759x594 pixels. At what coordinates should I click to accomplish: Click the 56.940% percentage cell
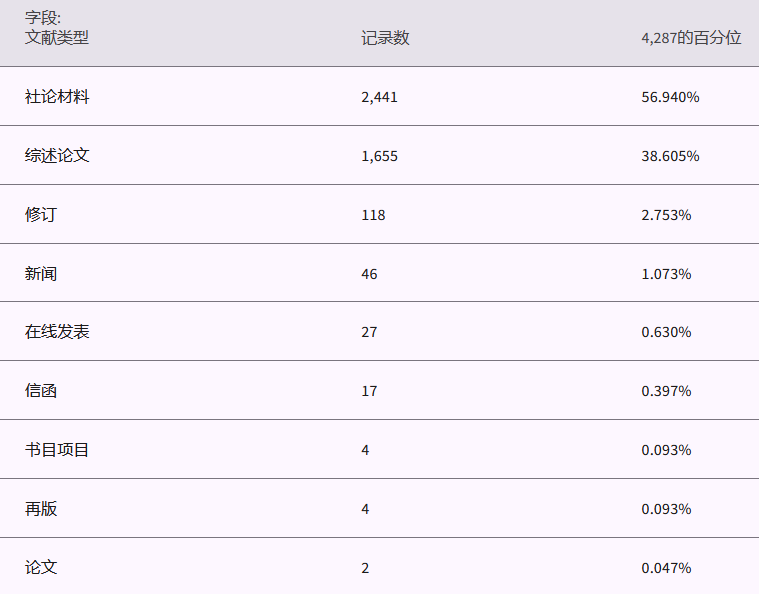(x=670, y=97)
